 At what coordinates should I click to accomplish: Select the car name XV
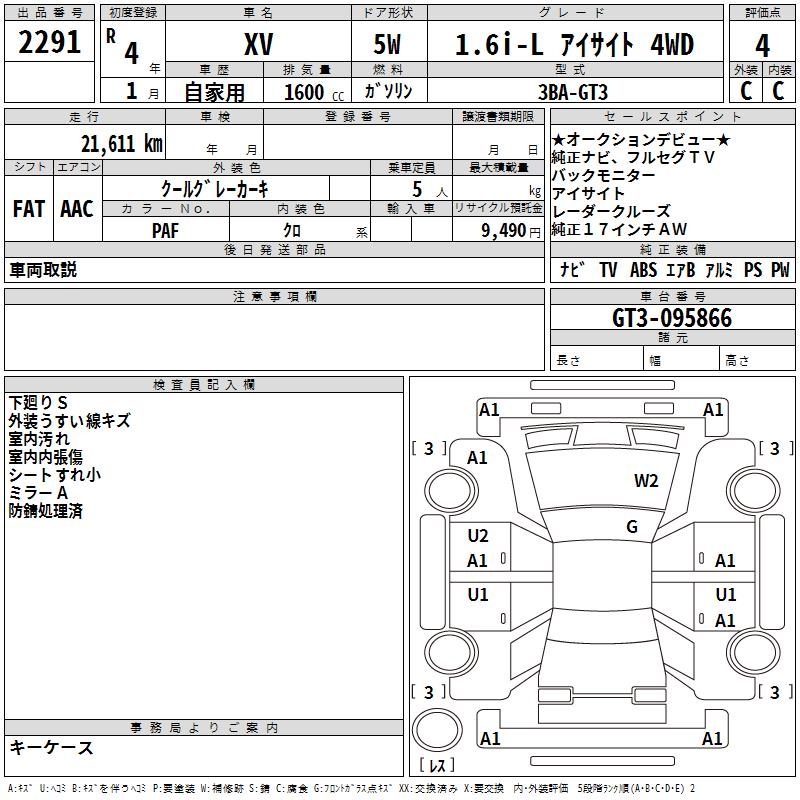(259, 44)
